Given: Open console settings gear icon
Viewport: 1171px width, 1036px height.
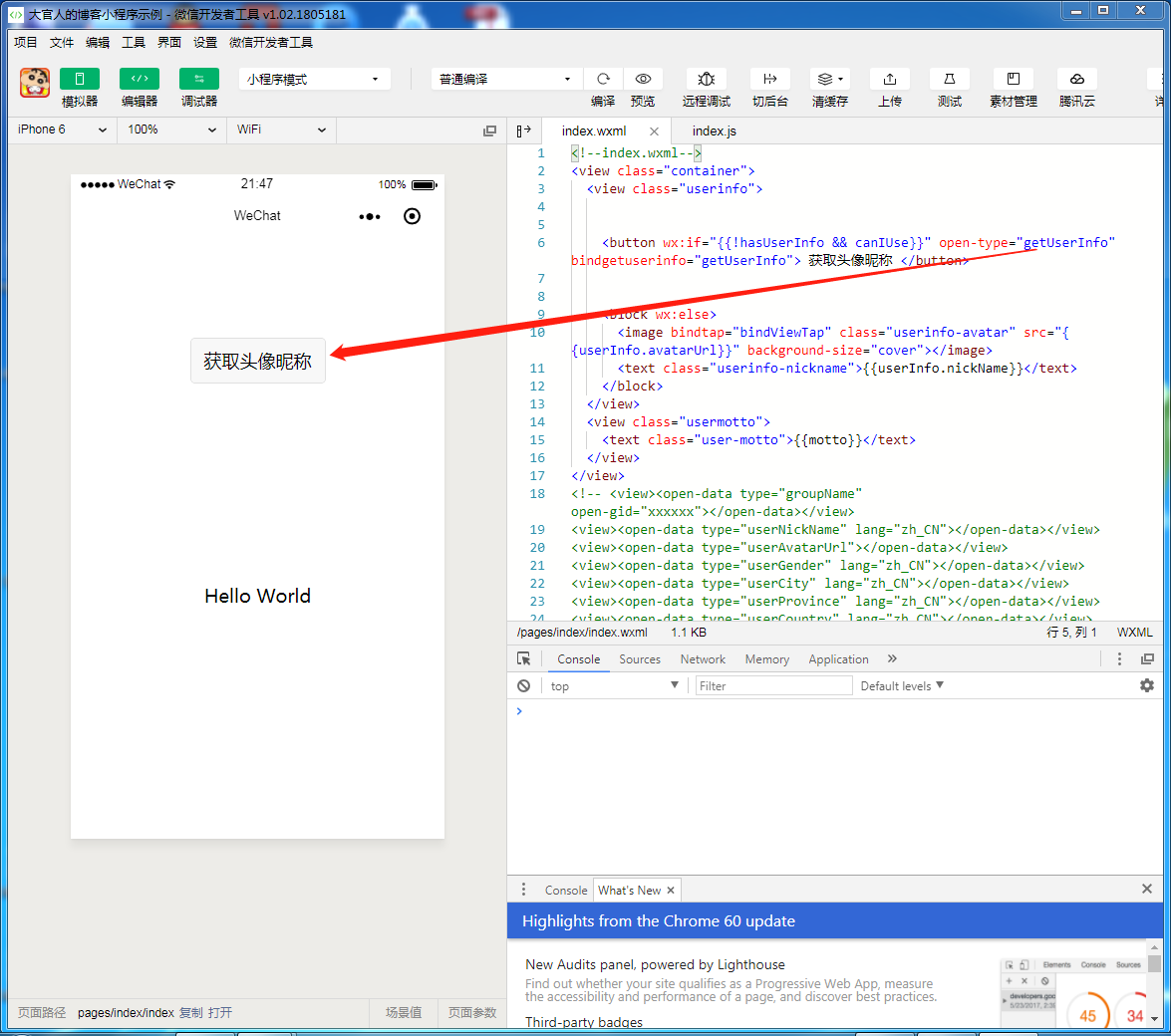Looking at the screenshot, I should 1147,685.
